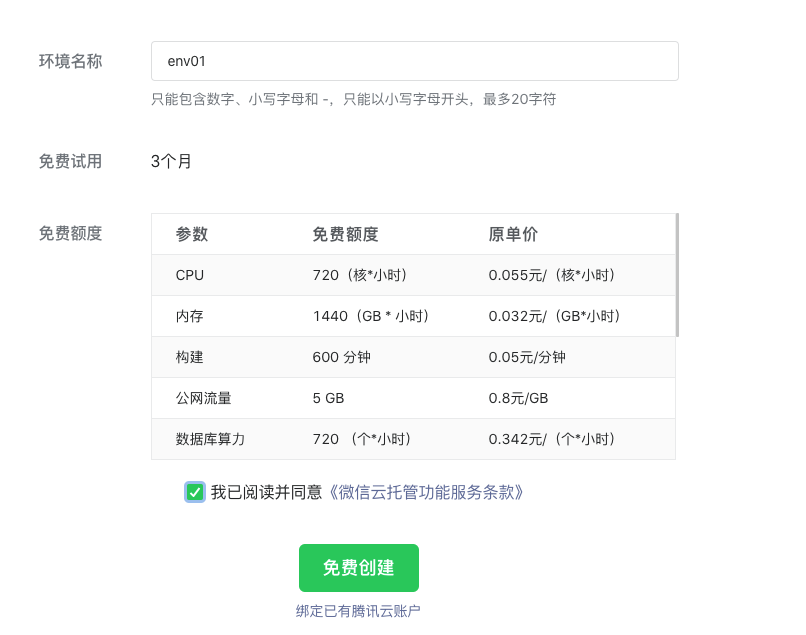Open the 绑定已有腾讯云账户 link
This screenshot has height=635, width=806.
pos(358,611)
